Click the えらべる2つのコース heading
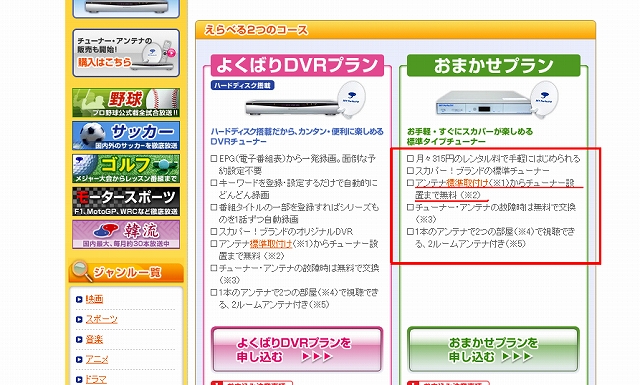This screenshot has height=385, width=640. pyautogui.click(x=256, y=30)
